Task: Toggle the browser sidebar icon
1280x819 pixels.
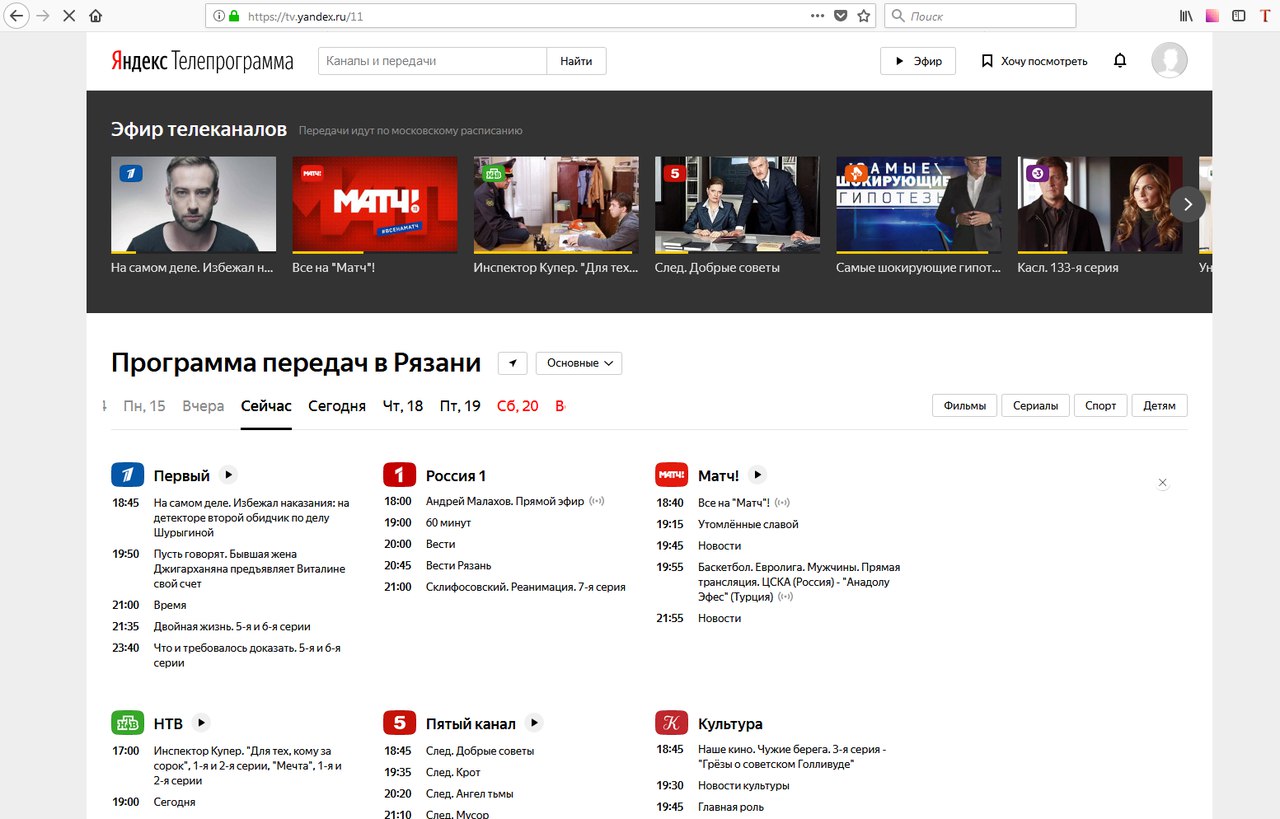Action: point(1238,16)
